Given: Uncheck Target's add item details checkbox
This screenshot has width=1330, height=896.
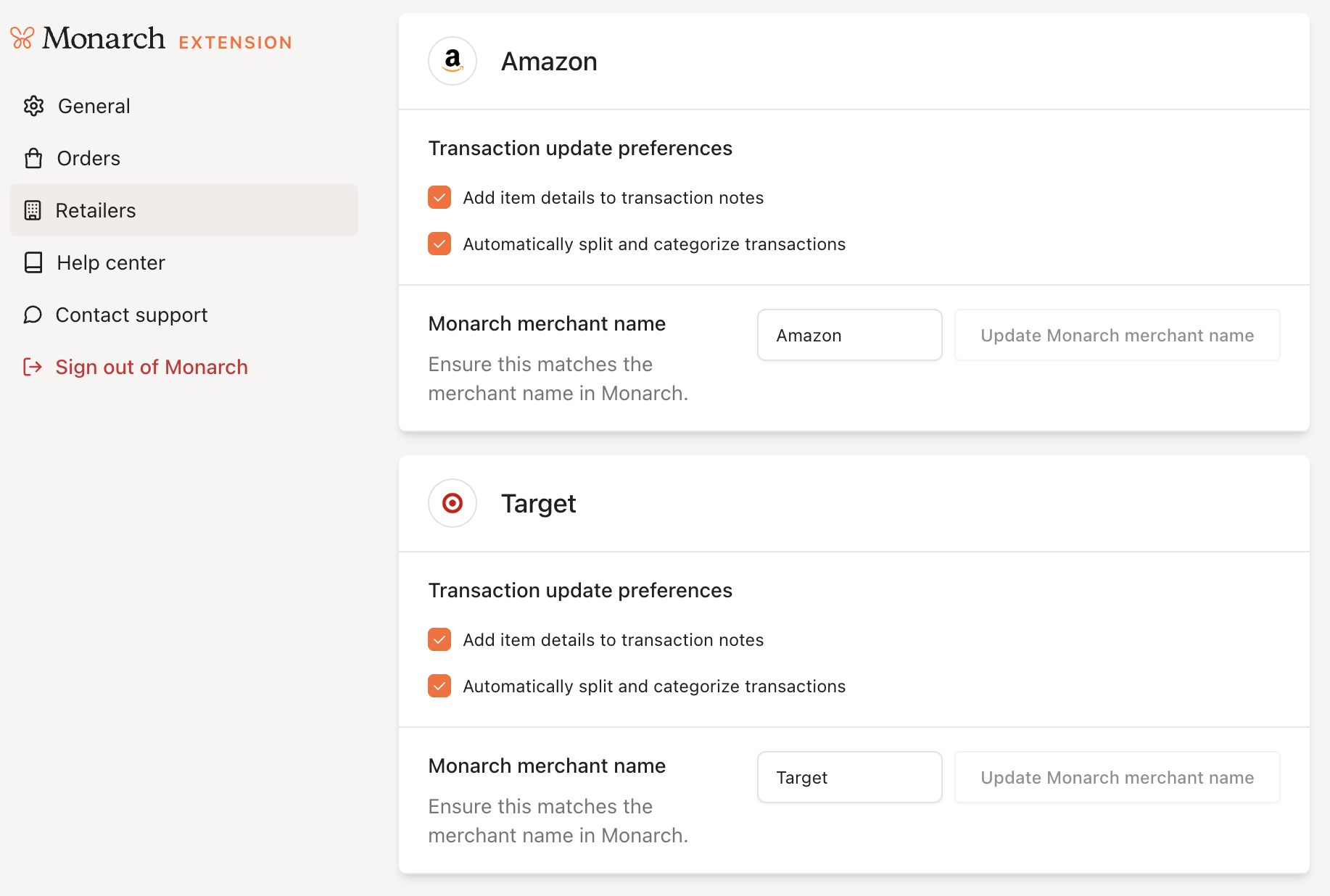Looking at the screenshot, I should [439, 639].
